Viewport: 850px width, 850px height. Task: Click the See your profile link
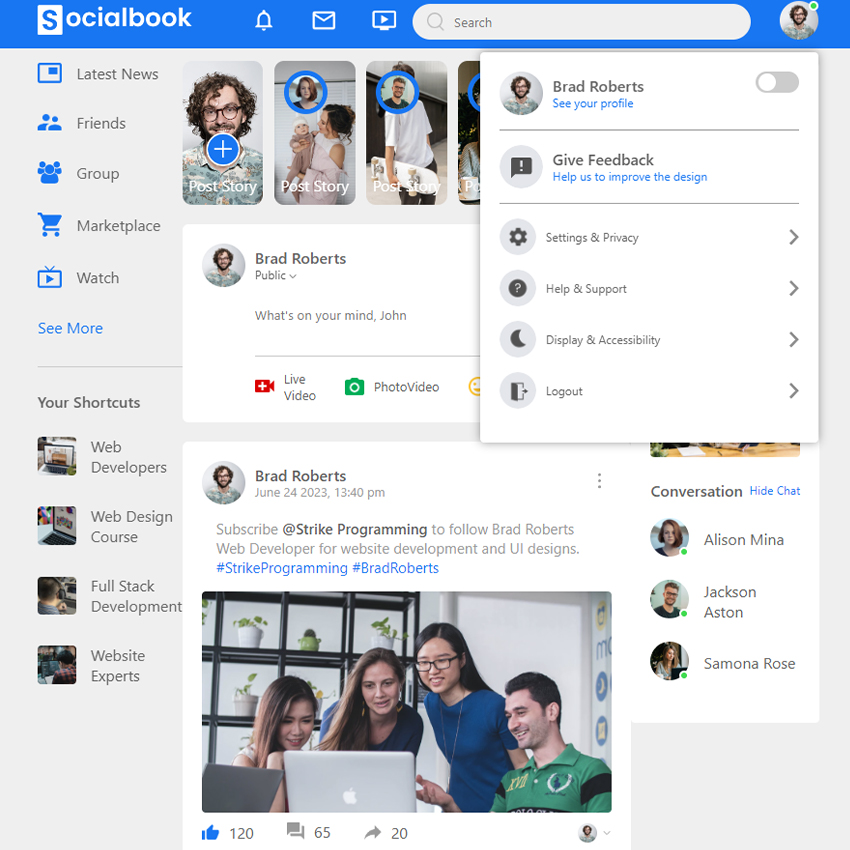593,104
